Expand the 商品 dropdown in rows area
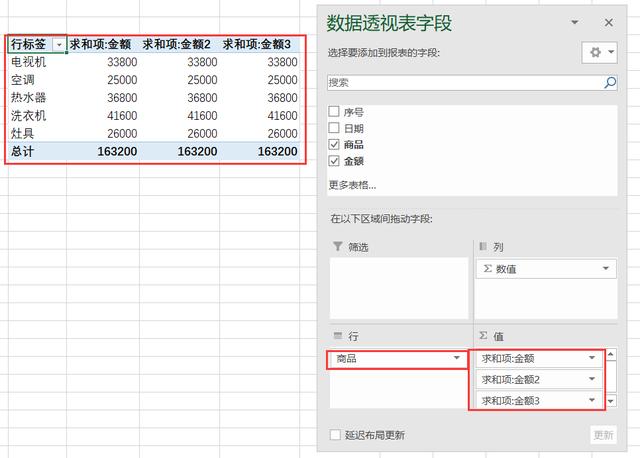 [457, 358]
